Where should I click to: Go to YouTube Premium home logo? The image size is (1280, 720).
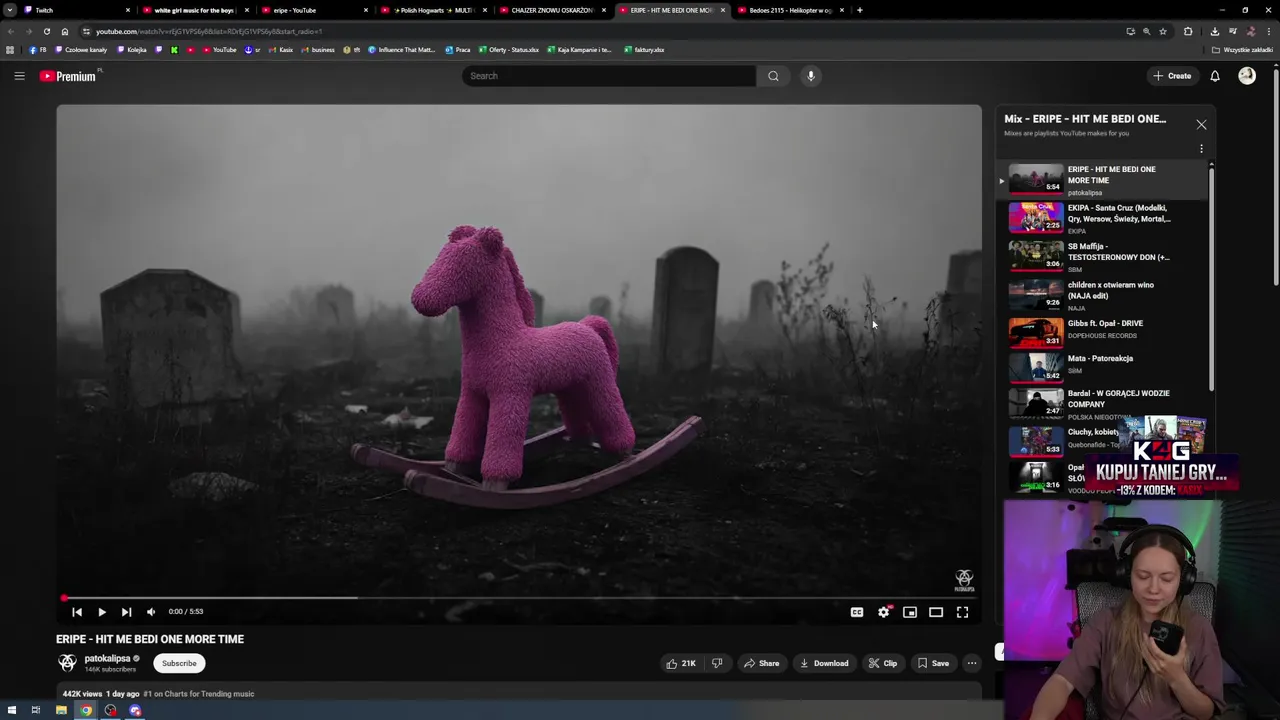(x=68, y=76)
